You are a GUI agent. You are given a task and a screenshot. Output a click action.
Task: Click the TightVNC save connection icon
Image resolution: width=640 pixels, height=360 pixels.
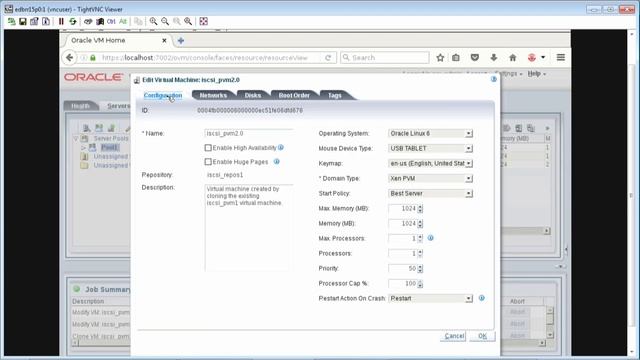coord(23,21)
